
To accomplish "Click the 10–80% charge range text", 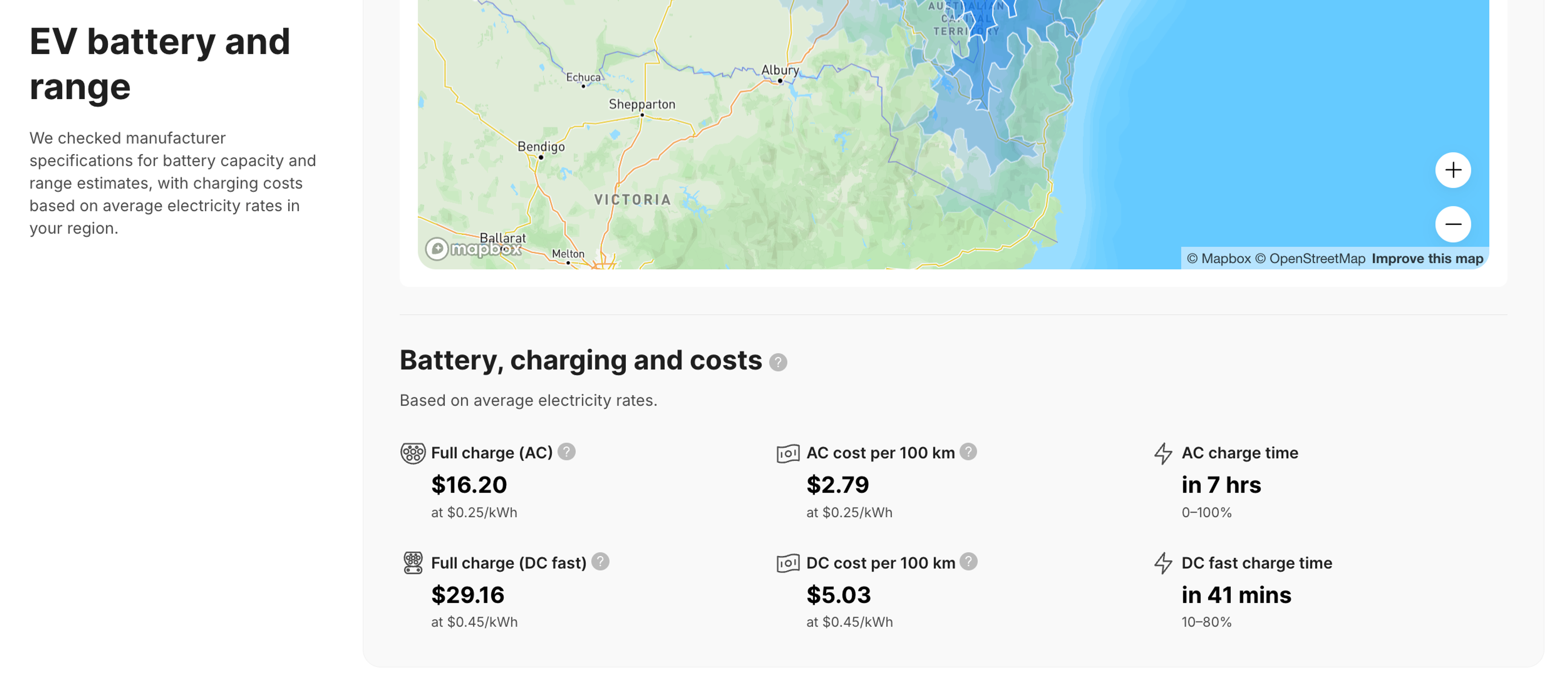I will 1206,622.
